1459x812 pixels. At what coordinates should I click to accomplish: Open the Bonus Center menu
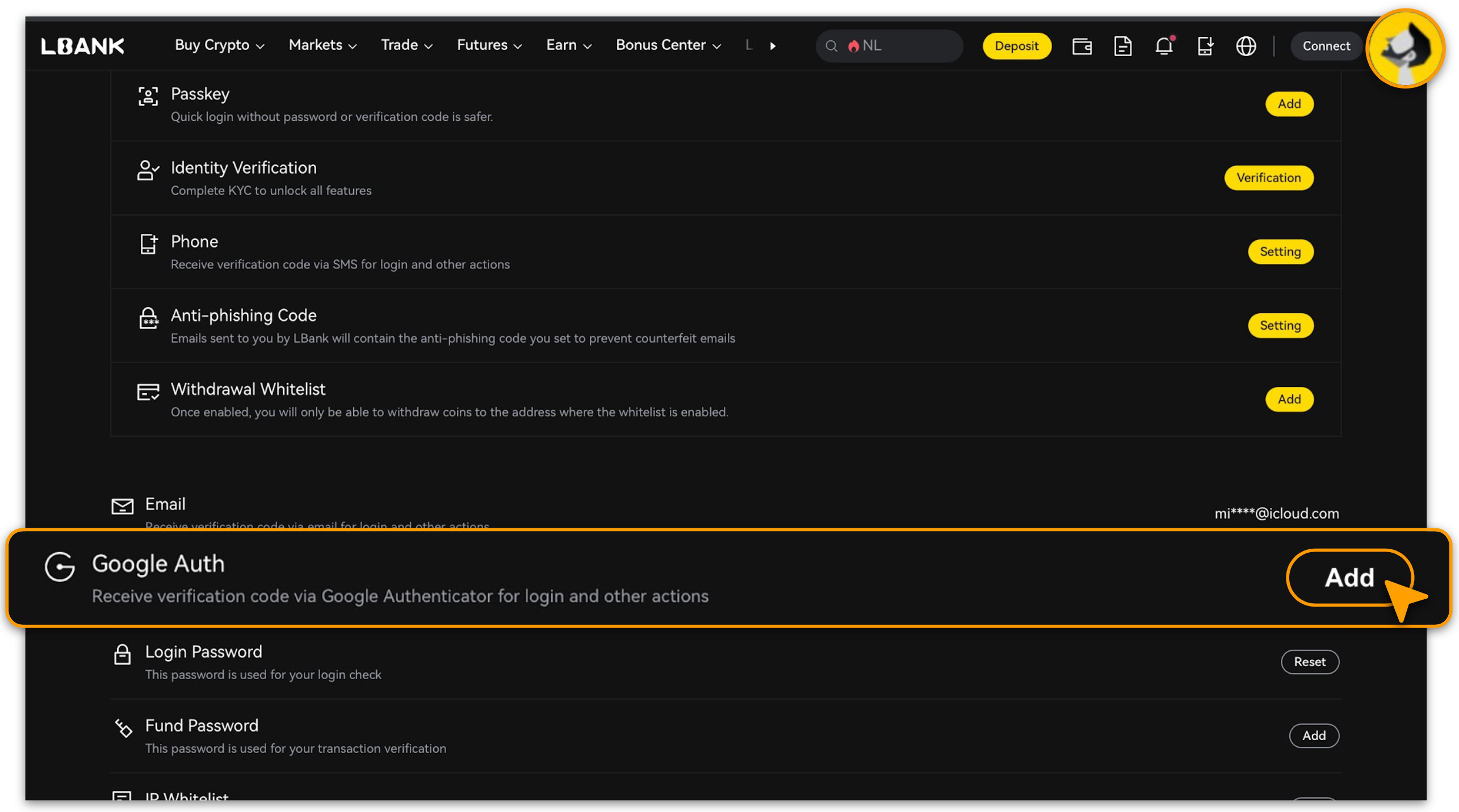click(x=668, y=45)
